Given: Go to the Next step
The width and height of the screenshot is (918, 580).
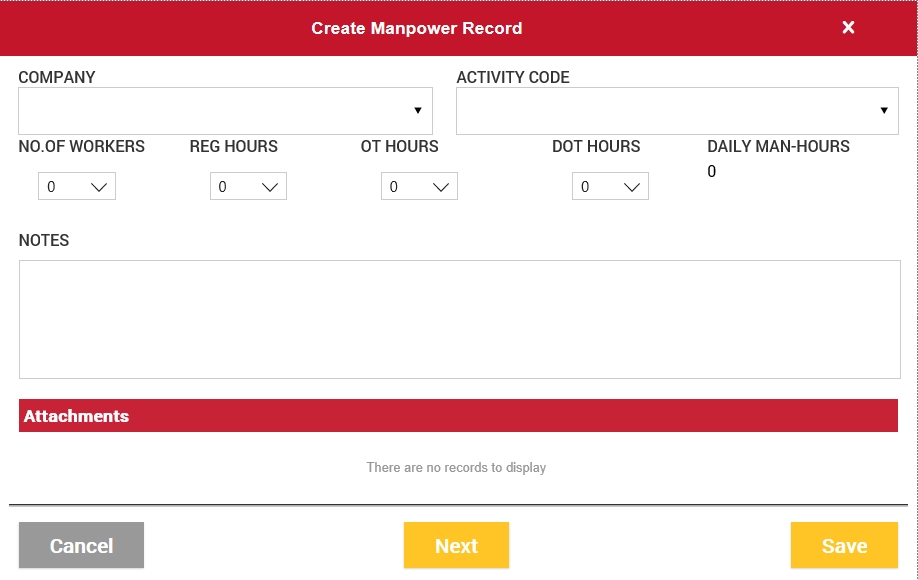Looking at the screenshot, I should tap(456, 546).
